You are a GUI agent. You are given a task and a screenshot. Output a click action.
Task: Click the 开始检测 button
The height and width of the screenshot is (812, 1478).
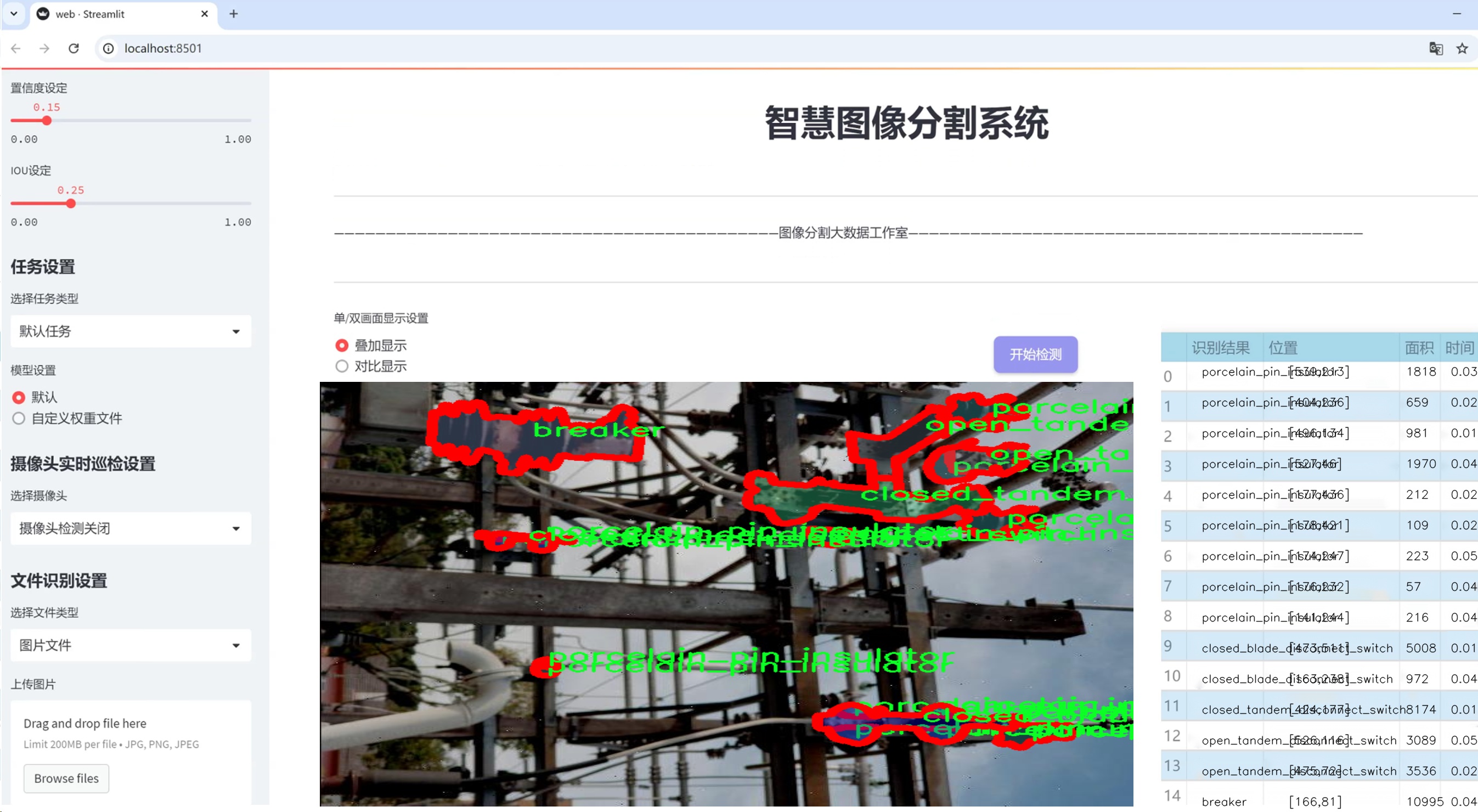[1036, 354]
